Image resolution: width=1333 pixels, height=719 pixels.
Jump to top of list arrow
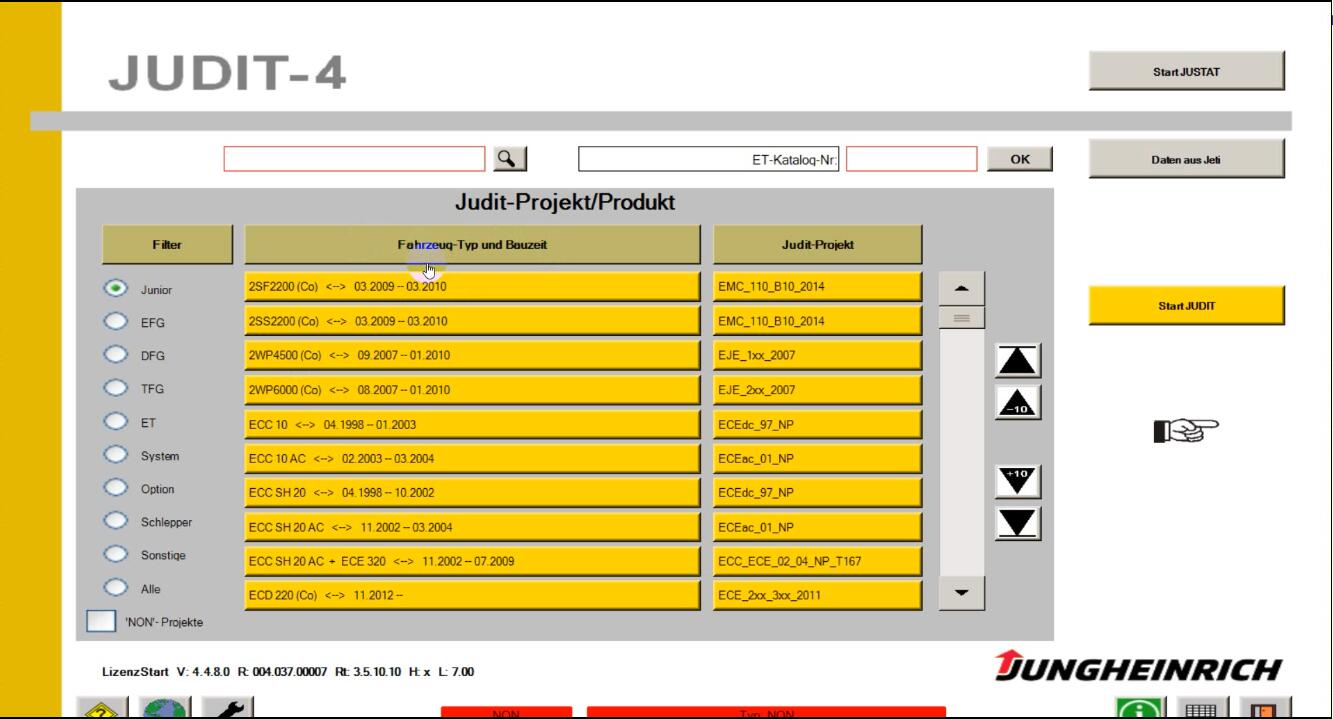pos(1017,360)
